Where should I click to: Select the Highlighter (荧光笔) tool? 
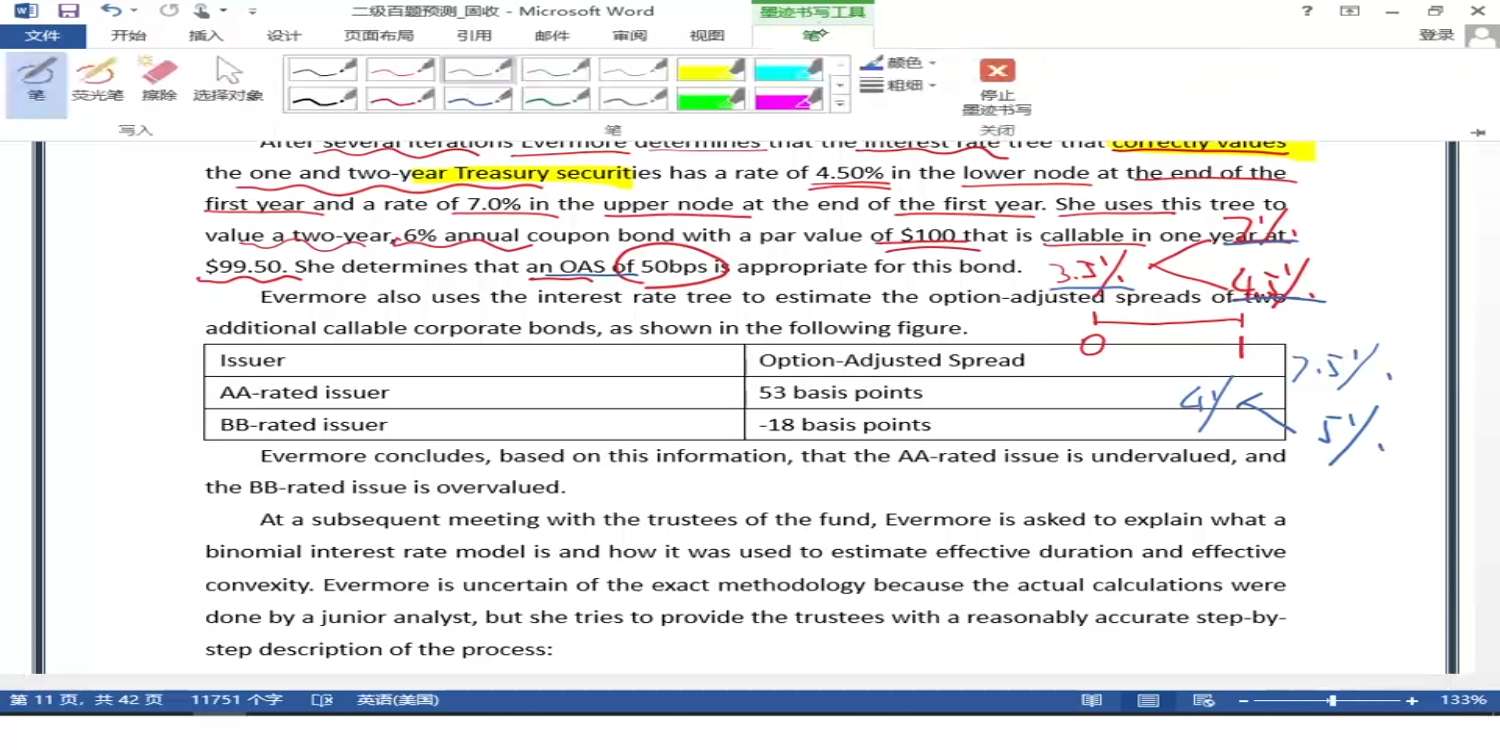(x=97, y=80)
